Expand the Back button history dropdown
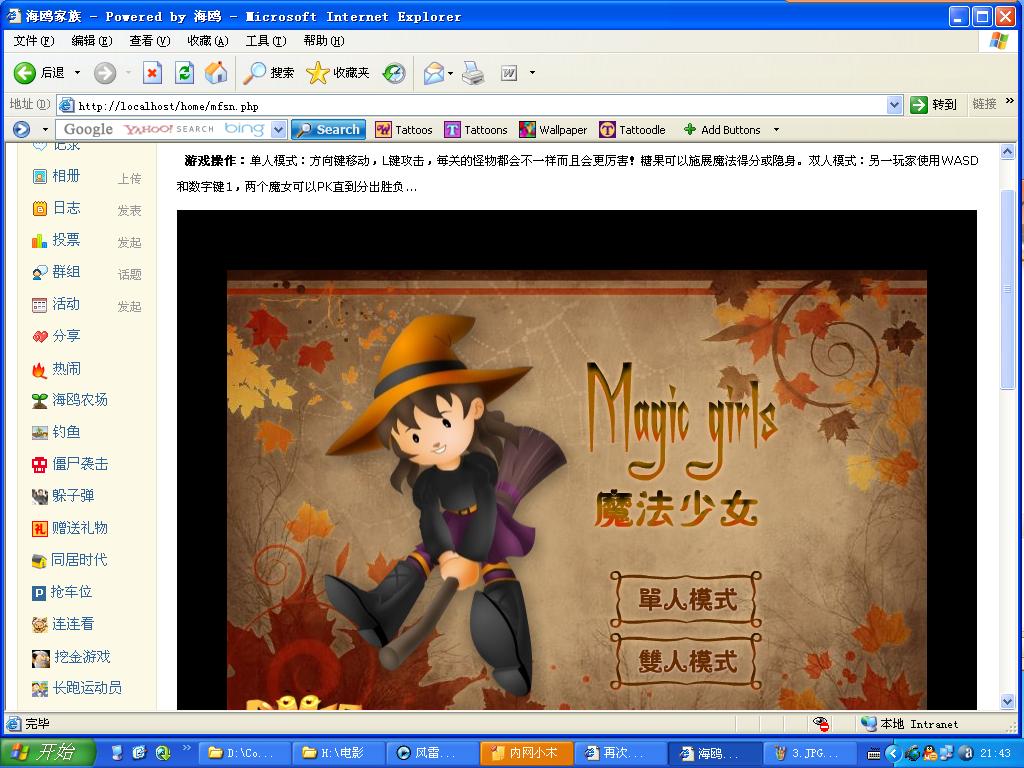1024x768 pixels. pos(77,72)
